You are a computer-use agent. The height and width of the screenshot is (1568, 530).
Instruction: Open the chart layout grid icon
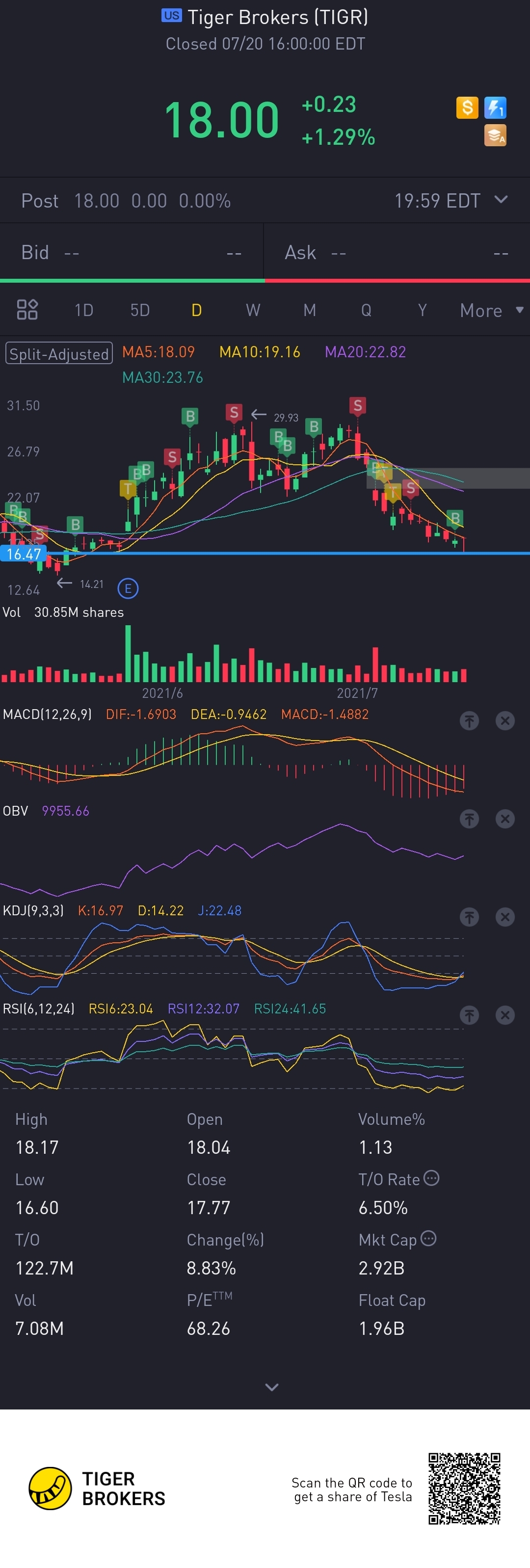pos(27,310)
